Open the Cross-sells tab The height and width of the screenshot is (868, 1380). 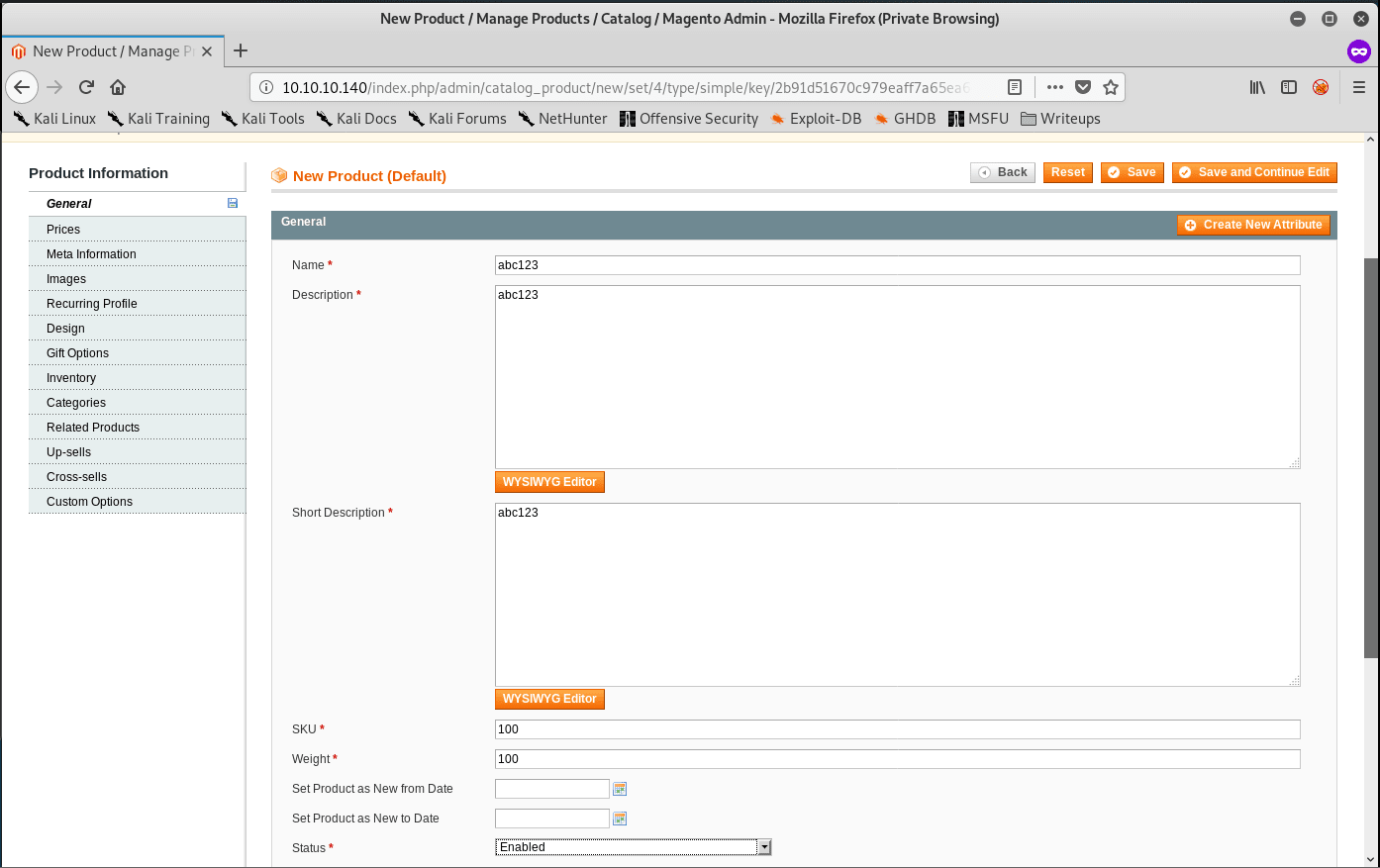coord(137,476)
